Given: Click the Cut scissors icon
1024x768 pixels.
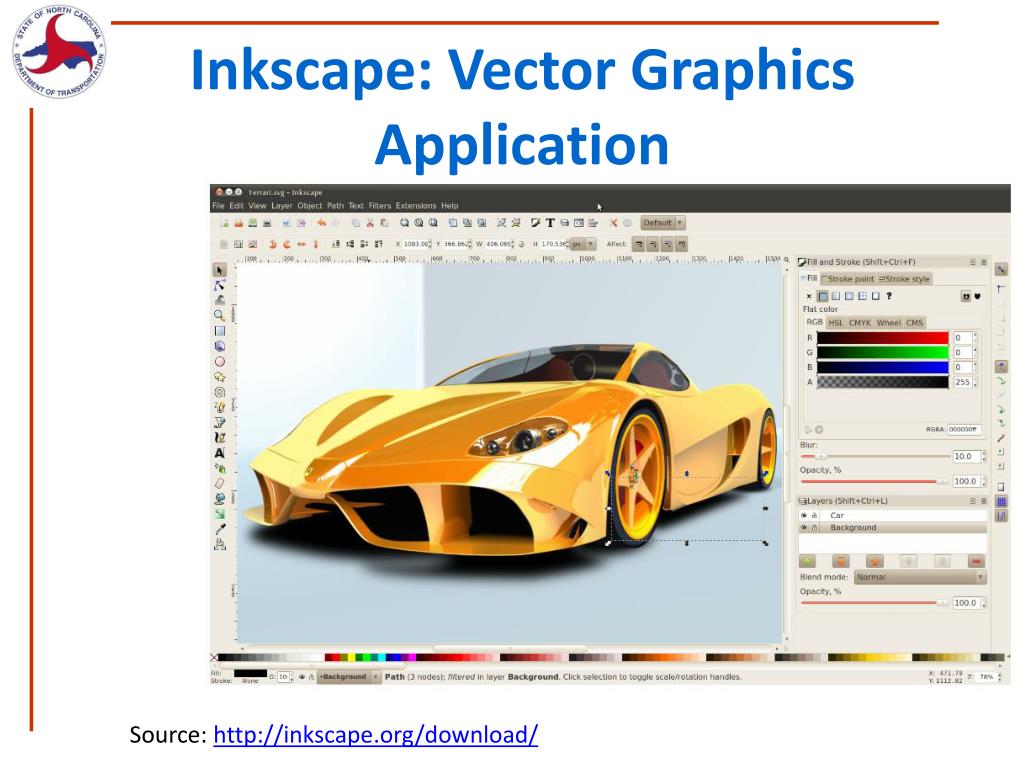Looking at the screenshot, I should (370, 223).
